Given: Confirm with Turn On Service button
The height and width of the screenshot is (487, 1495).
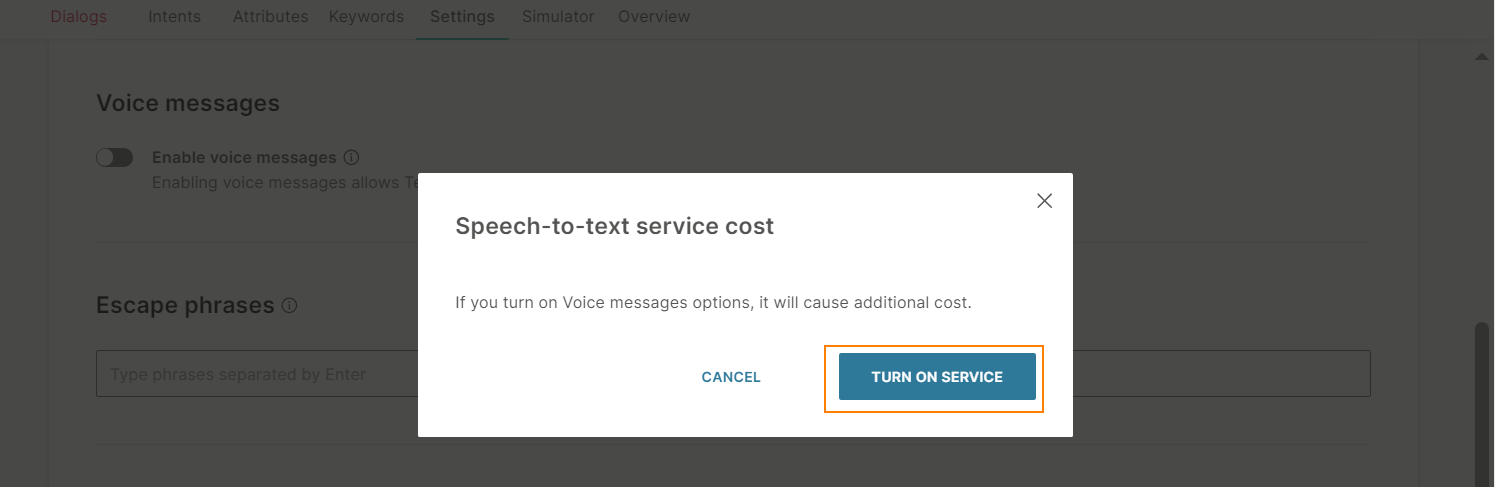Looking at the screenshot, I should pos(937,377).
